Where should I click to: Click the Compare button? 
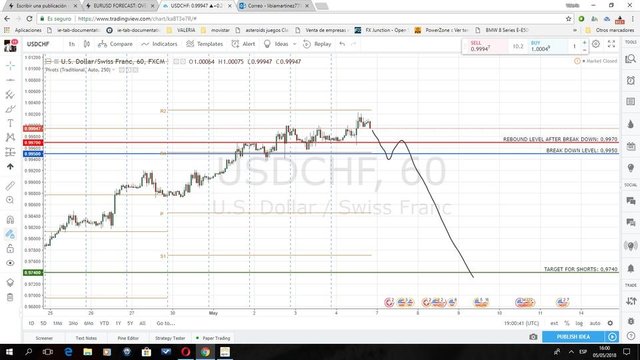click(116, 44)
